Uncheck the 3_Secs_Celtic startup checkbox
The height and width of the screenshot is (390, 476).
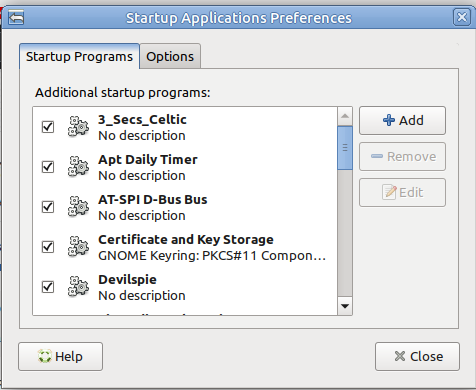48,127
